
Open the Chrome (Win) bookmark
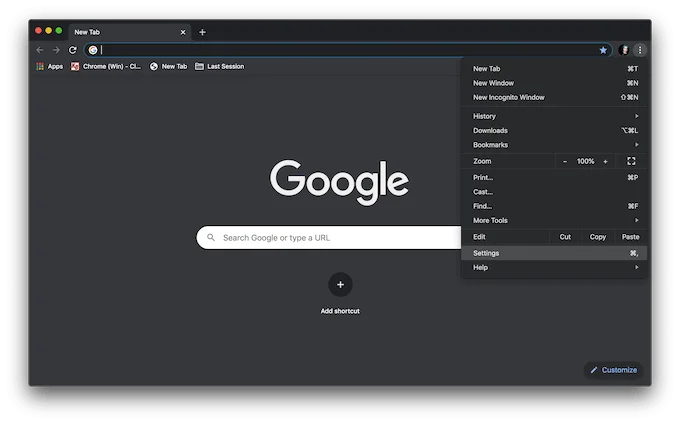coord(106,66)
